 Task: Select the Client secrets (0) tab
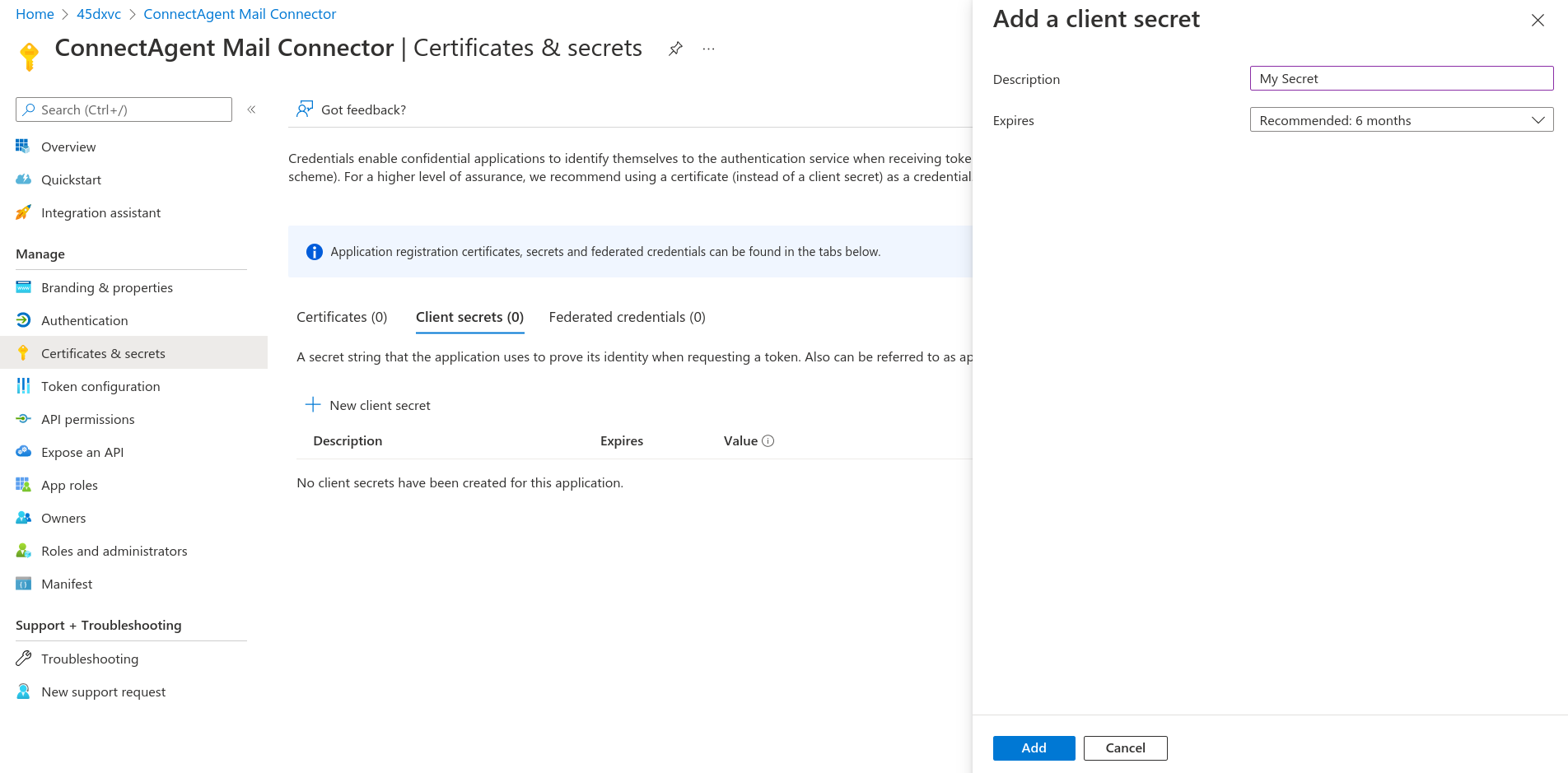point(469,317)
